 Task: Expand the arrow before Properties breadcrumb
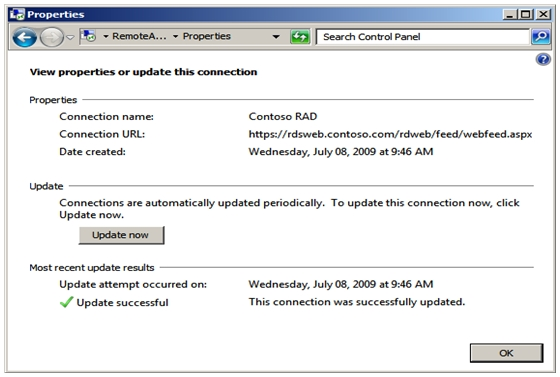pyautogui.click(x=175, y=36)
